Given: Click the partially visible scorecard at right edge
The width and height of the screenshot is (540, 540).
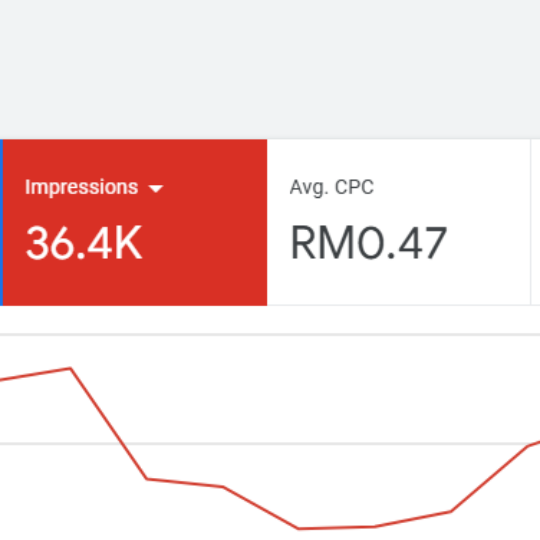Looking at the screenshot, I should pos(536,222).
